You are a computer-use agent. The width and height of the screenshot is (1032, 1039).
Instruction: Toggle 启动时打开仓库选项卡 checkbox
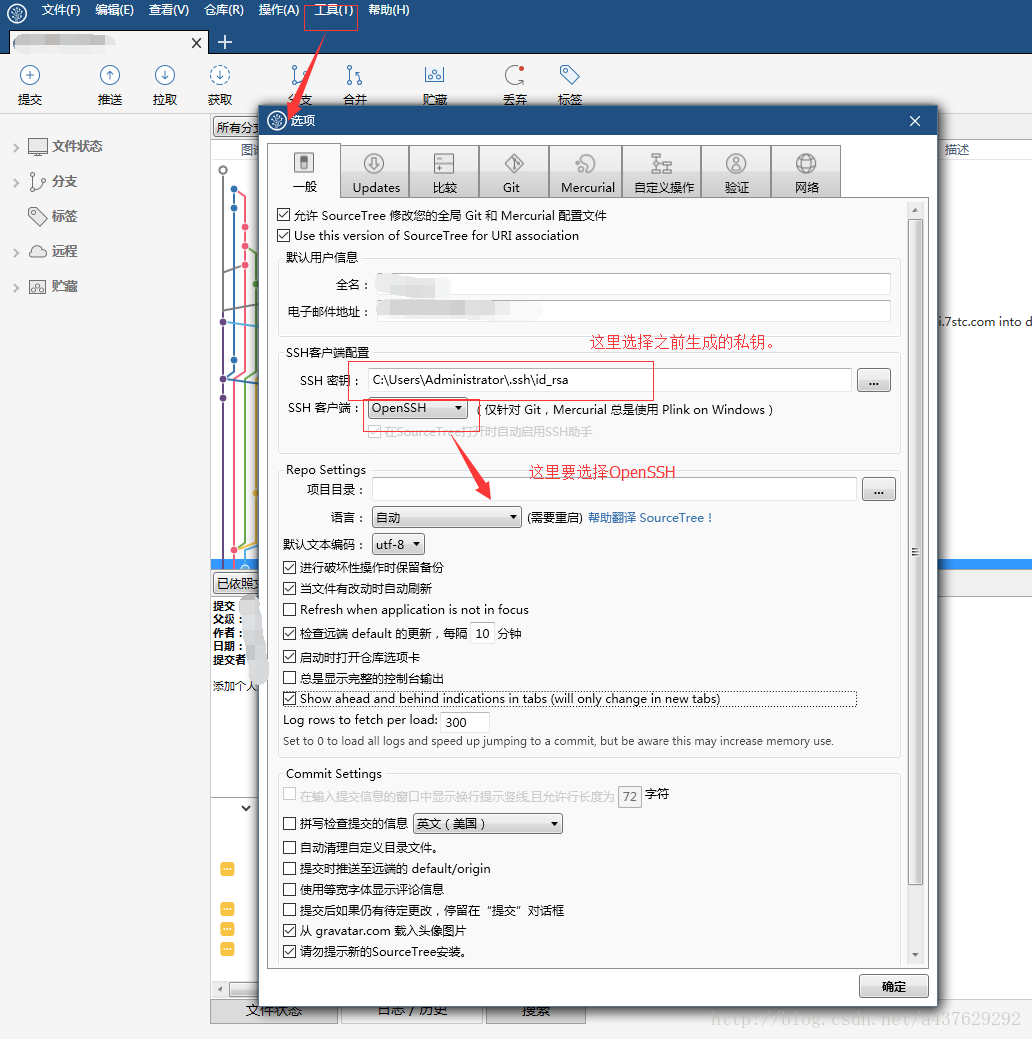coord(289,657)
